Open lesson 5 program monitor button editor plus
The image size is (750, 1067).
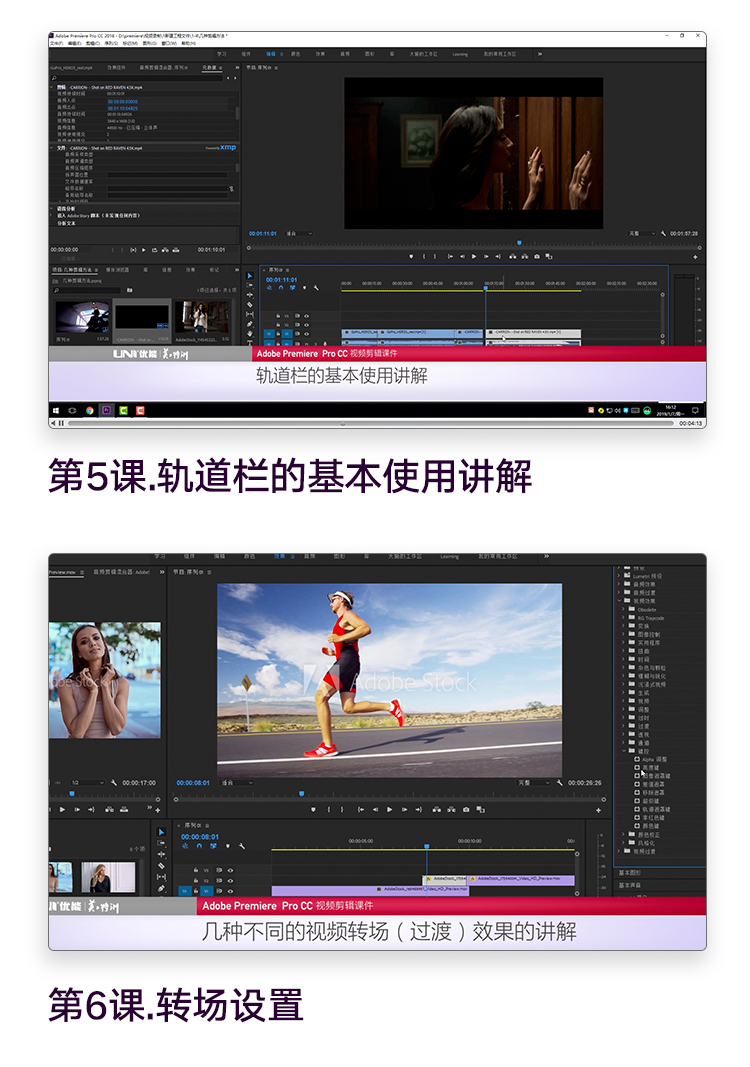pyautogui.click(x=695, y=257)
